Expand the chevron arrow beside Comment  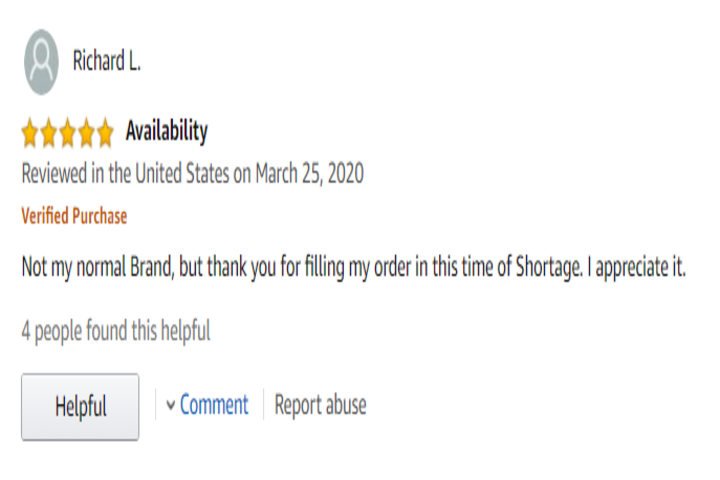[170, 405]
